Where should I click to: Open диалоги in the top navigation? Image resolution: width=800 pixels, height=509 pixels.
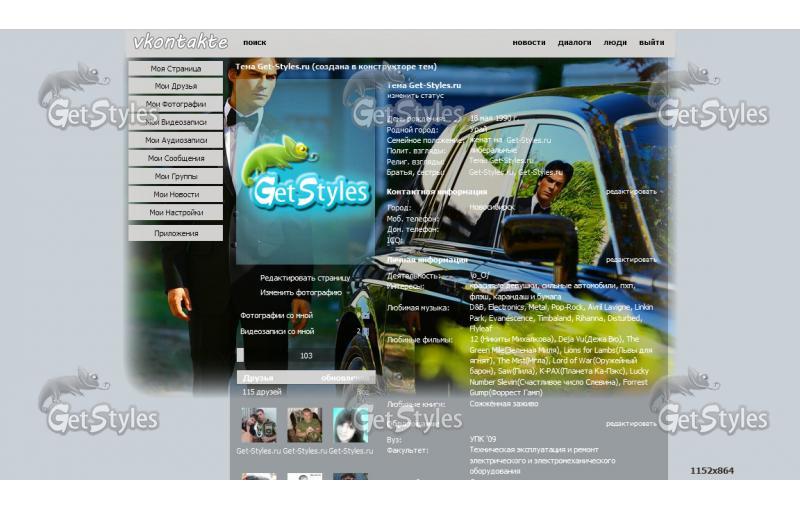(x=574, y=42)
